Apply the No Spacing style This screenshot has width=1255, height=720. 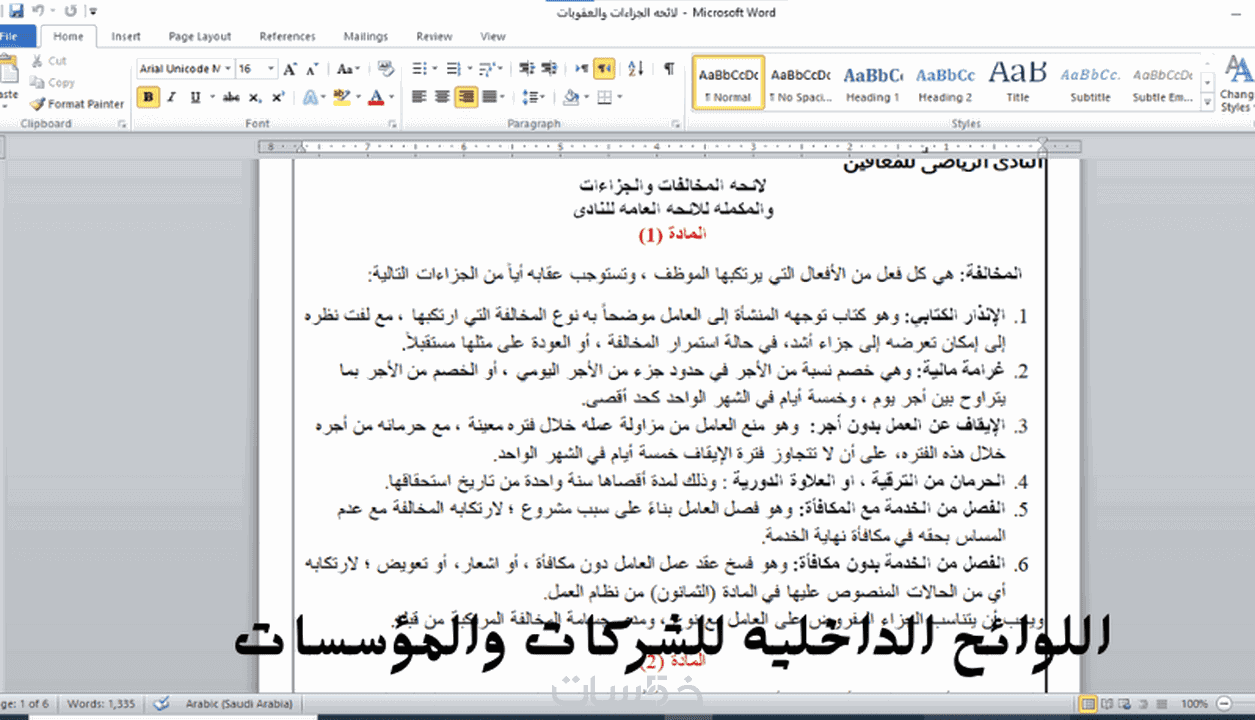tap(800, 82)
